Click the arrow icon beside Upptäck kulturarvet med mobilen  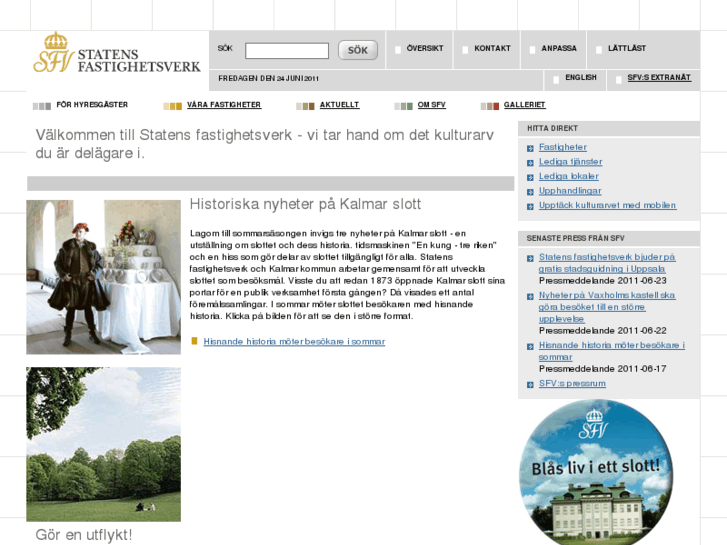[x=530, y=206]
